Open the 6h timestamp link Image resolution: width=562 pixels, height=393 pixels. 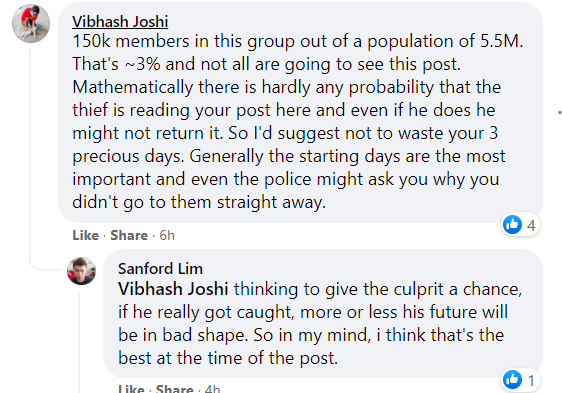click(167, 235)
